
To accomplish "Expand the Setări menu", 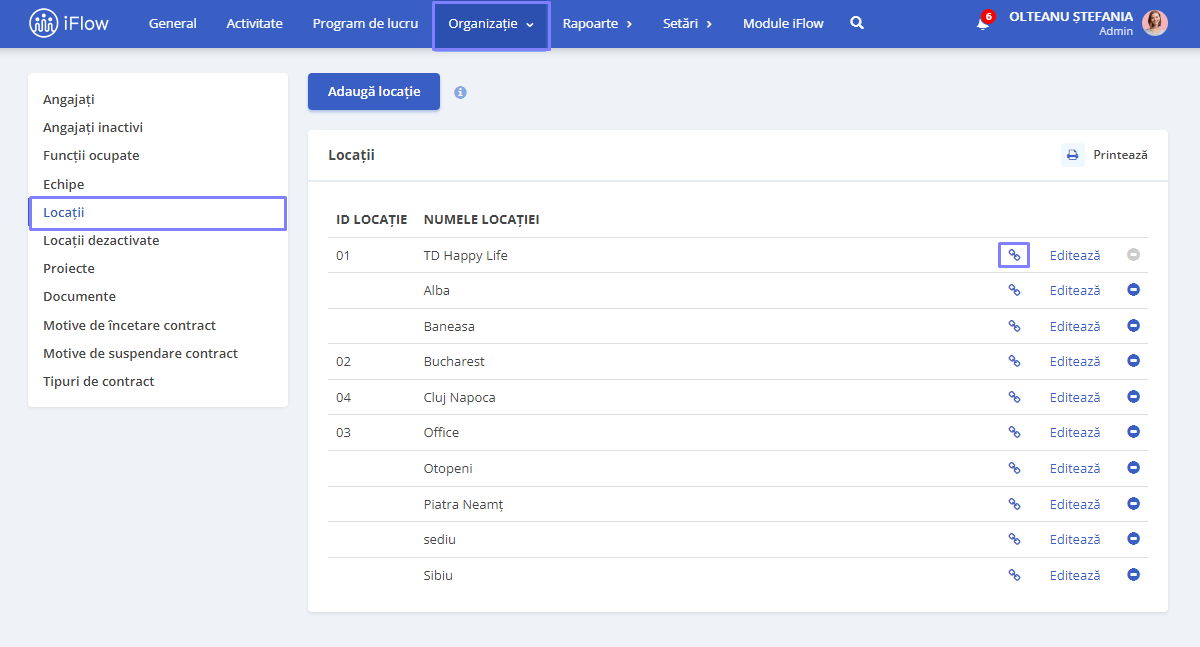I will (688, 24).
